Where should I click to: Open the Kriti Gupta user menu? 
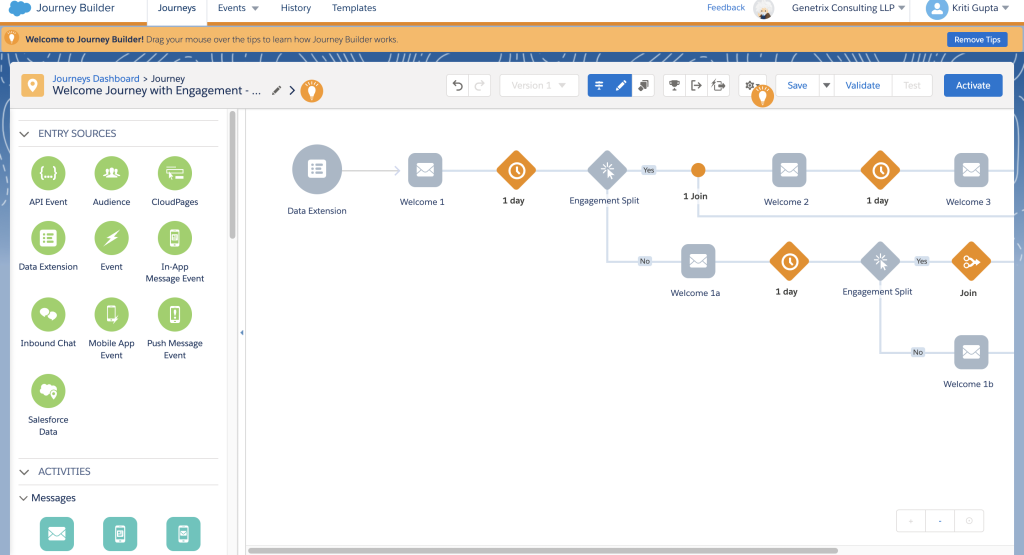(968, 8)
